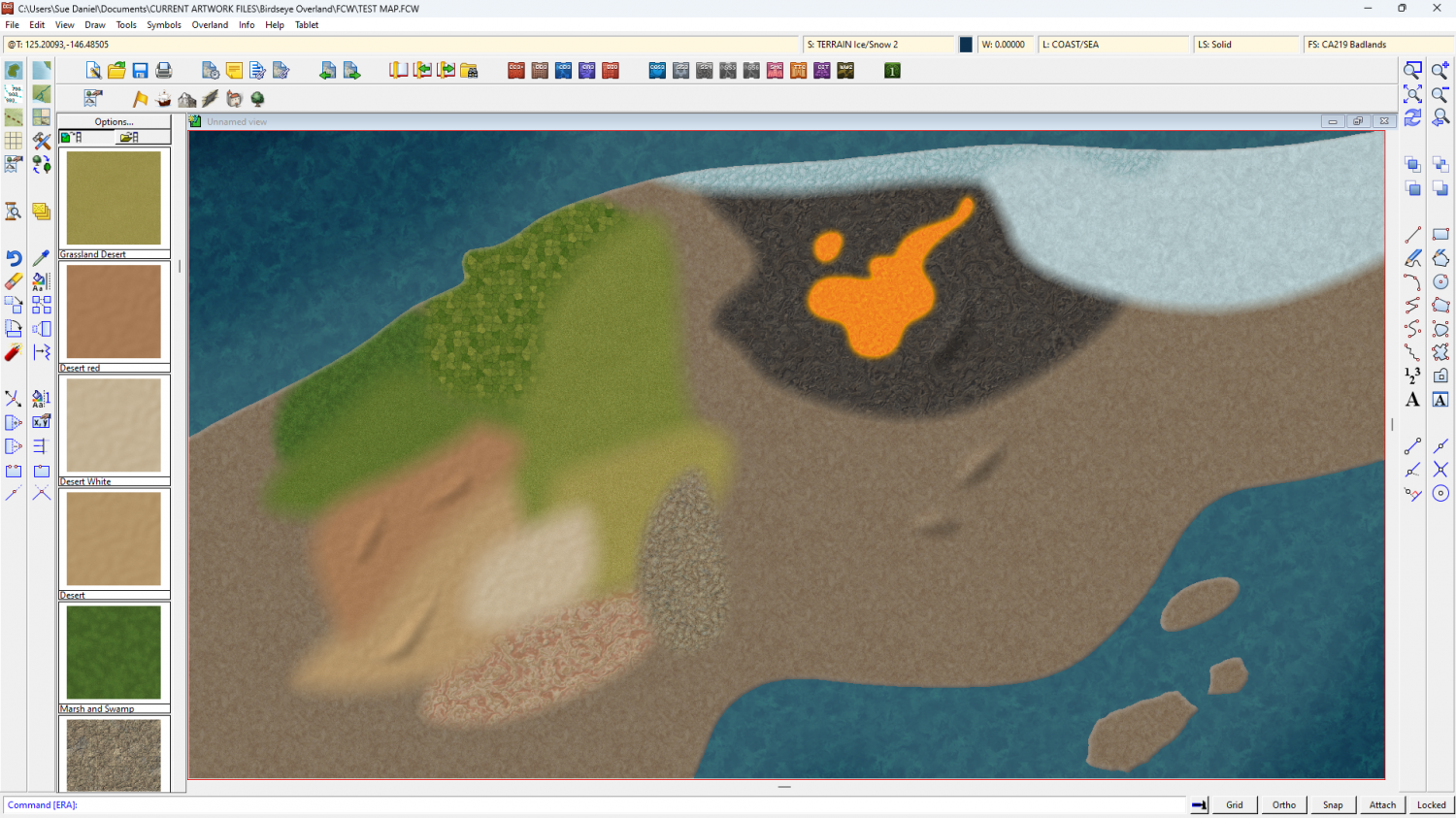Image resolution: width=1456 pixels, height=818 pixels.
Task: Select the Marsh and Swamp fill swatch
Action: [x=114, y=653]
